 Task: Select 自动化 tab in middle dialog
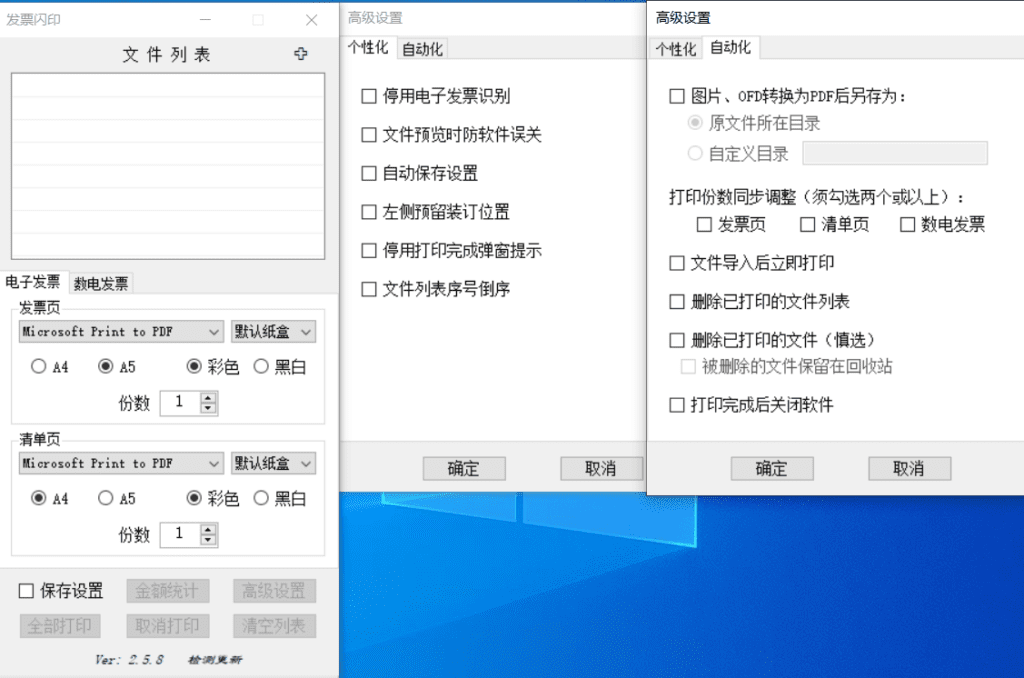click(422, 49)
